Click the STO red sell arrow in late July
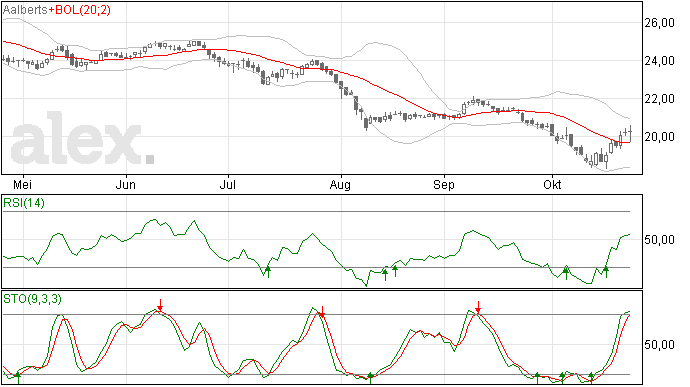The height and width of the screenshot is (387, 690). click(x=322, y=312)
